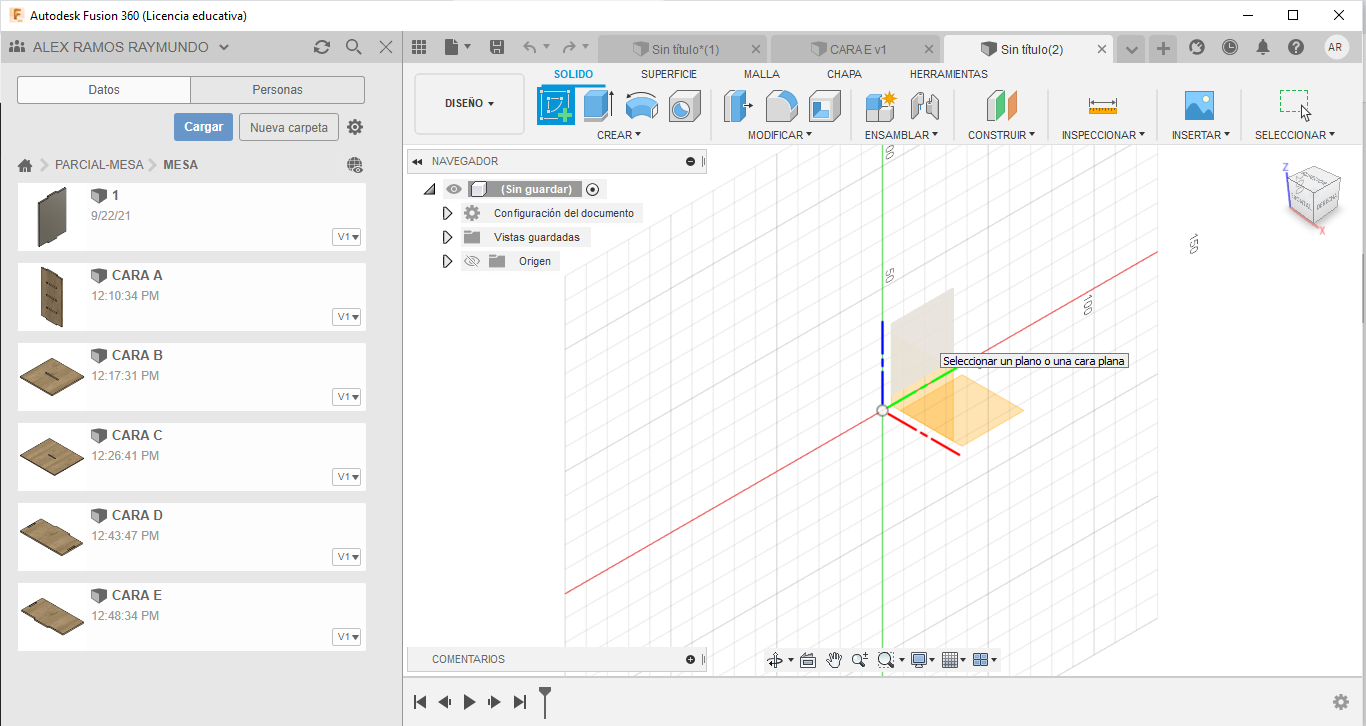Select the Extrude tool icon

(598, 106)
